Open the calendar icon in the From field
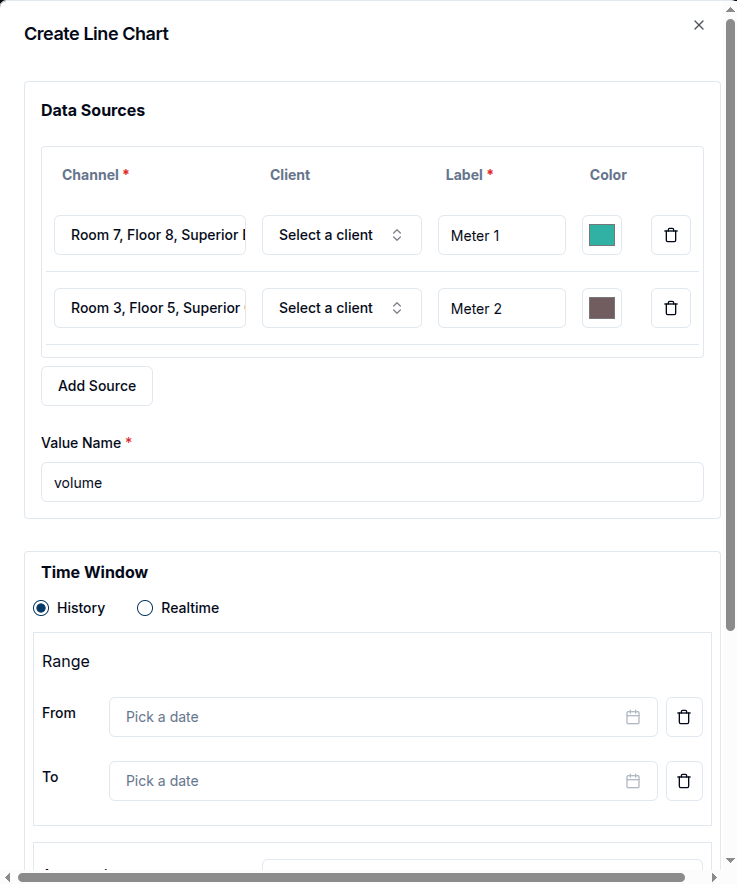The height and width of the screenshot is (884, 737). pyautogui.click(x=632, y=716)
